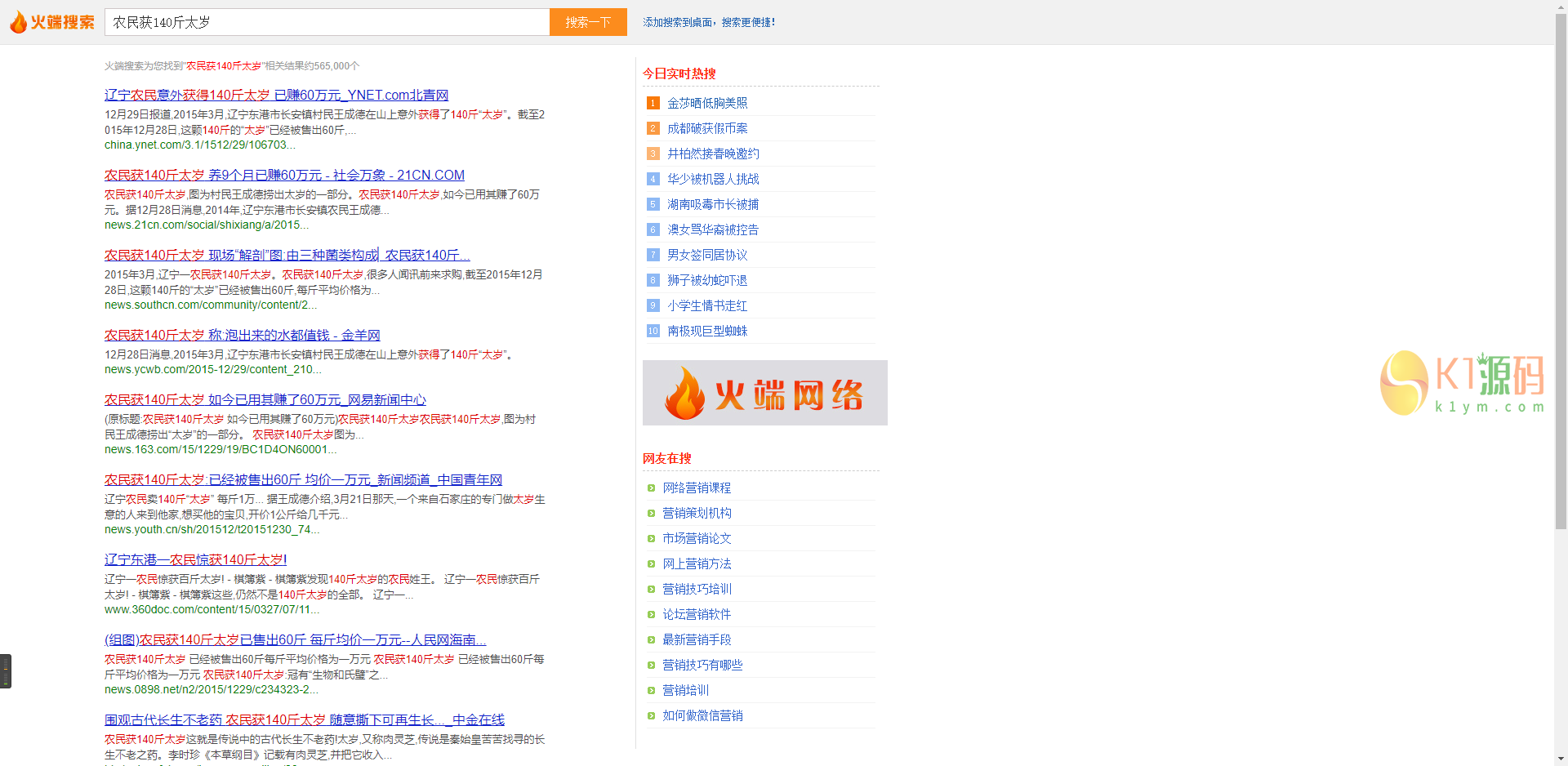Screen dimensions: 1568x766
Task: Click hot search rank 9 badge
Action: tap(653, 305)
